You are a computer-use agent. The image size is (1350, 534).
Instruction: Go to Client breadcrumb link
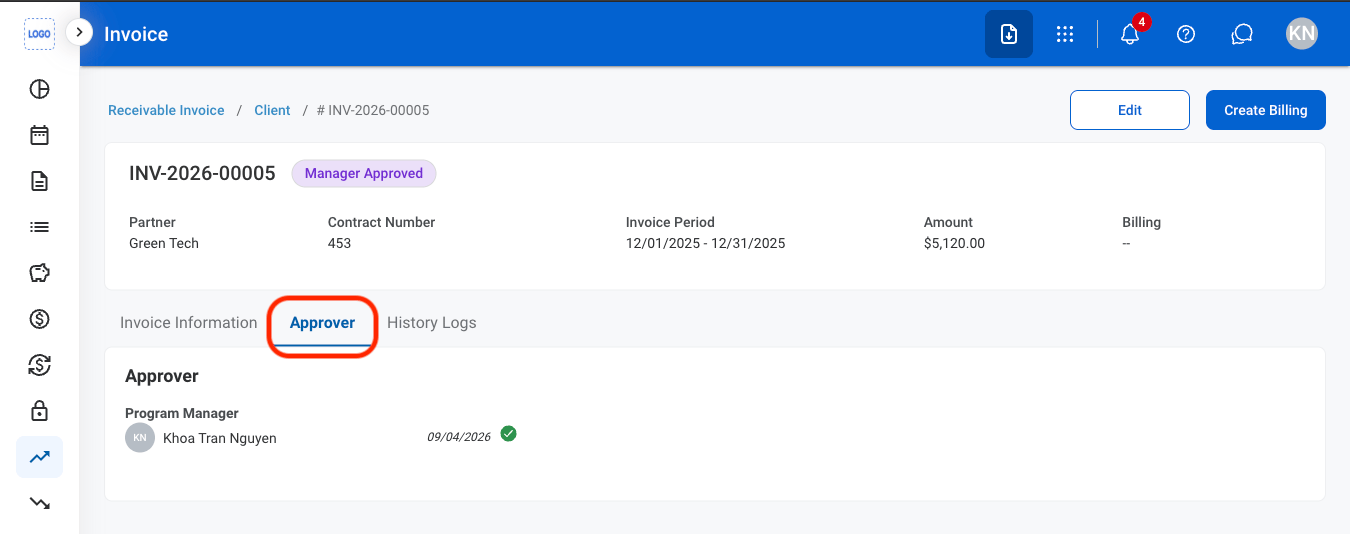click(272, 110)
